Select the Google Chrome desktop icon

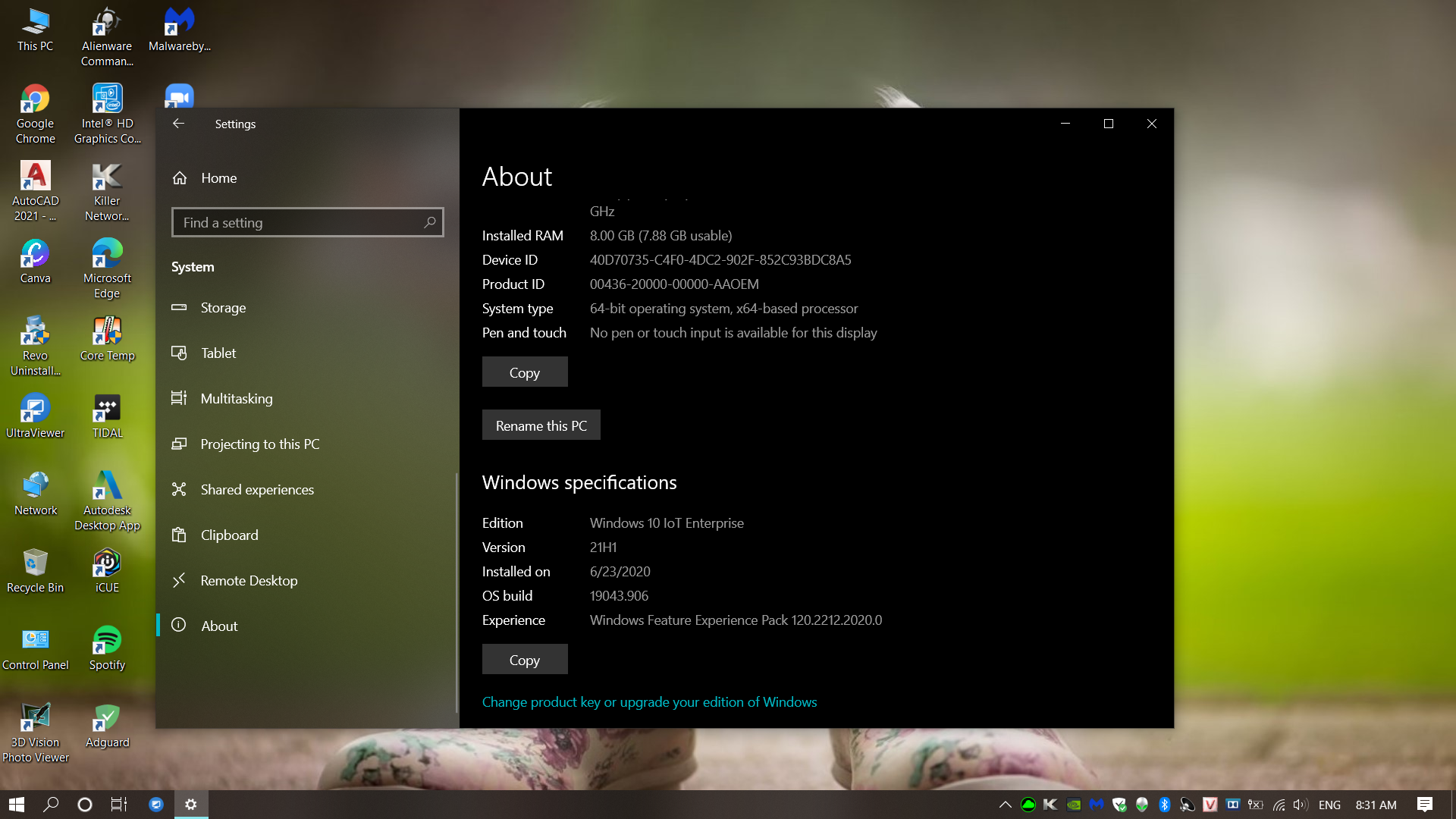tap(36, 115)
